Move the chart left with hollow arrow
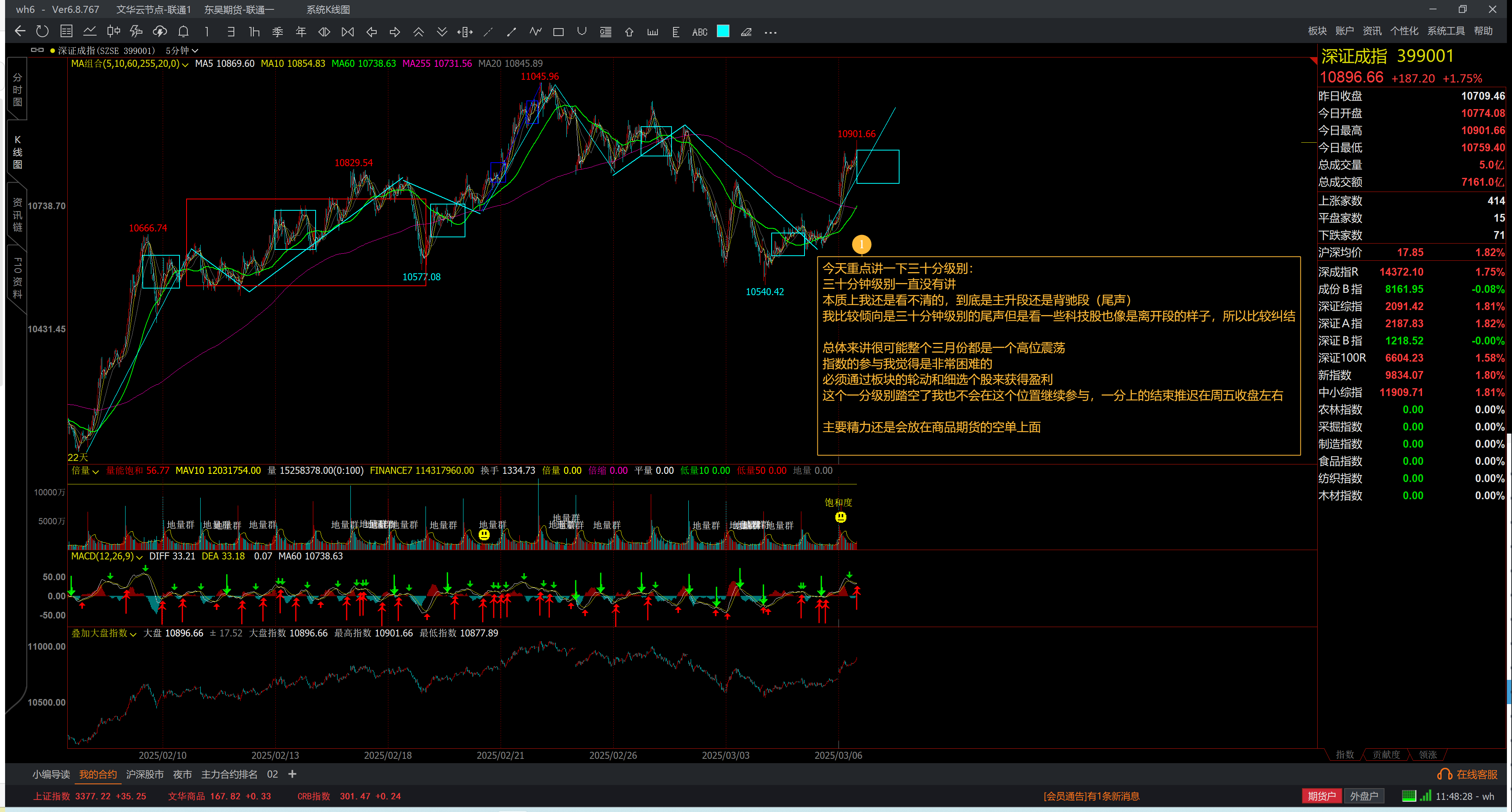Image resolution: width=1512 pixels, height=812 pixels. pos(372,32)
